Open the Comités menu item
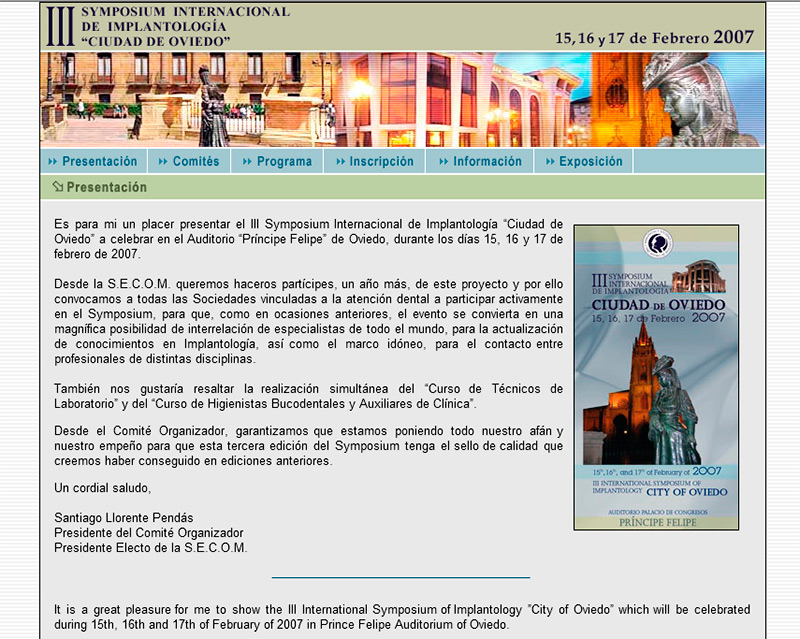The height and width of the screenshot is (639, 800). (189, 161)
